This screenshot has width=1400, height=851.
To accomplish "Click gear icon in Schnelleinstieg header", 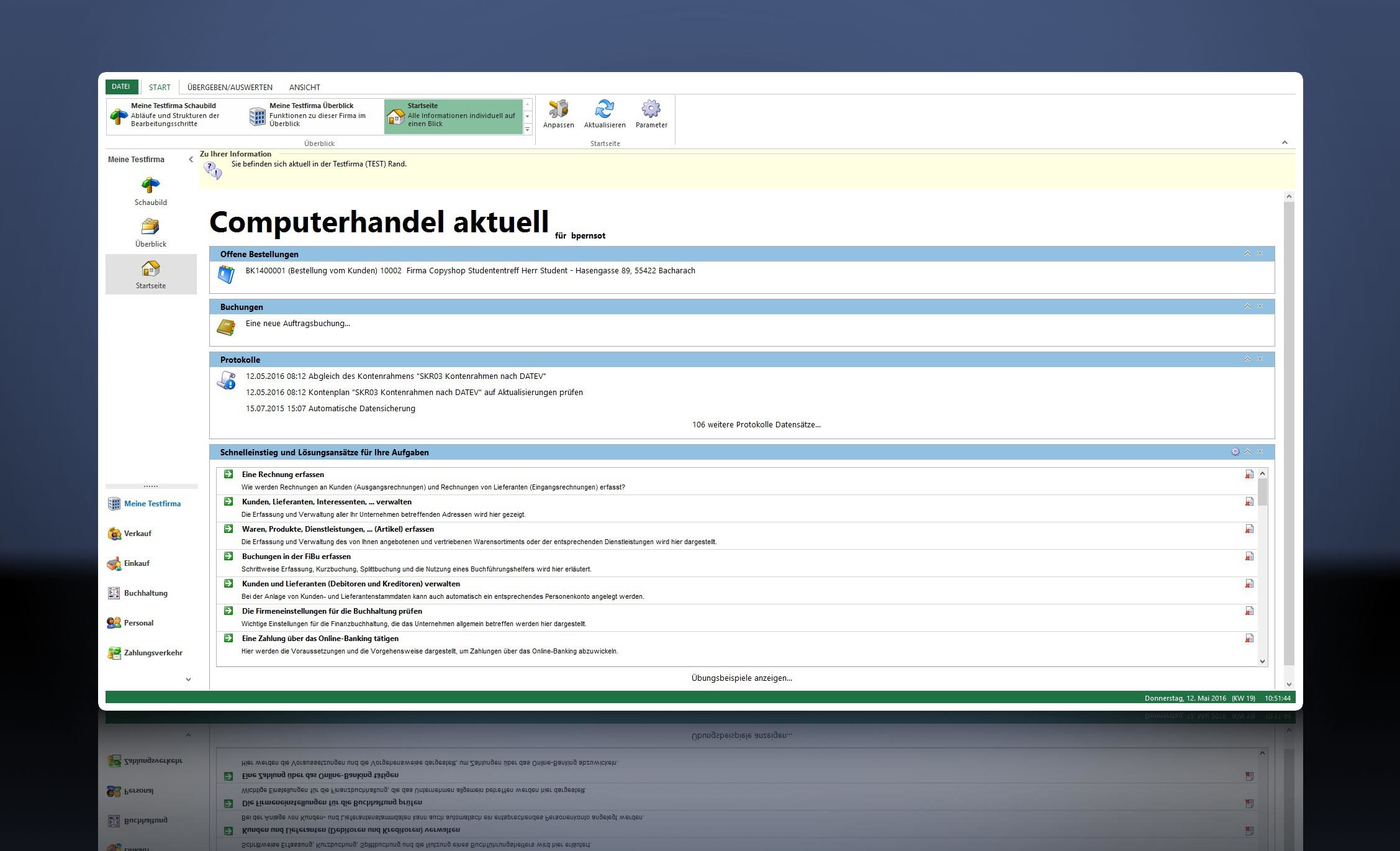I will click(1235, 452).
